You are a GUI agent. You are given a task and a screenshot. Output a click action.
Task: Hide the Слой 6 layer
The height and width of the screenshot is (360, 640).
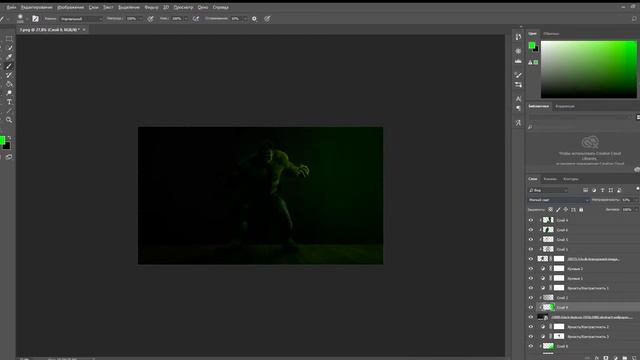(531, 230)
